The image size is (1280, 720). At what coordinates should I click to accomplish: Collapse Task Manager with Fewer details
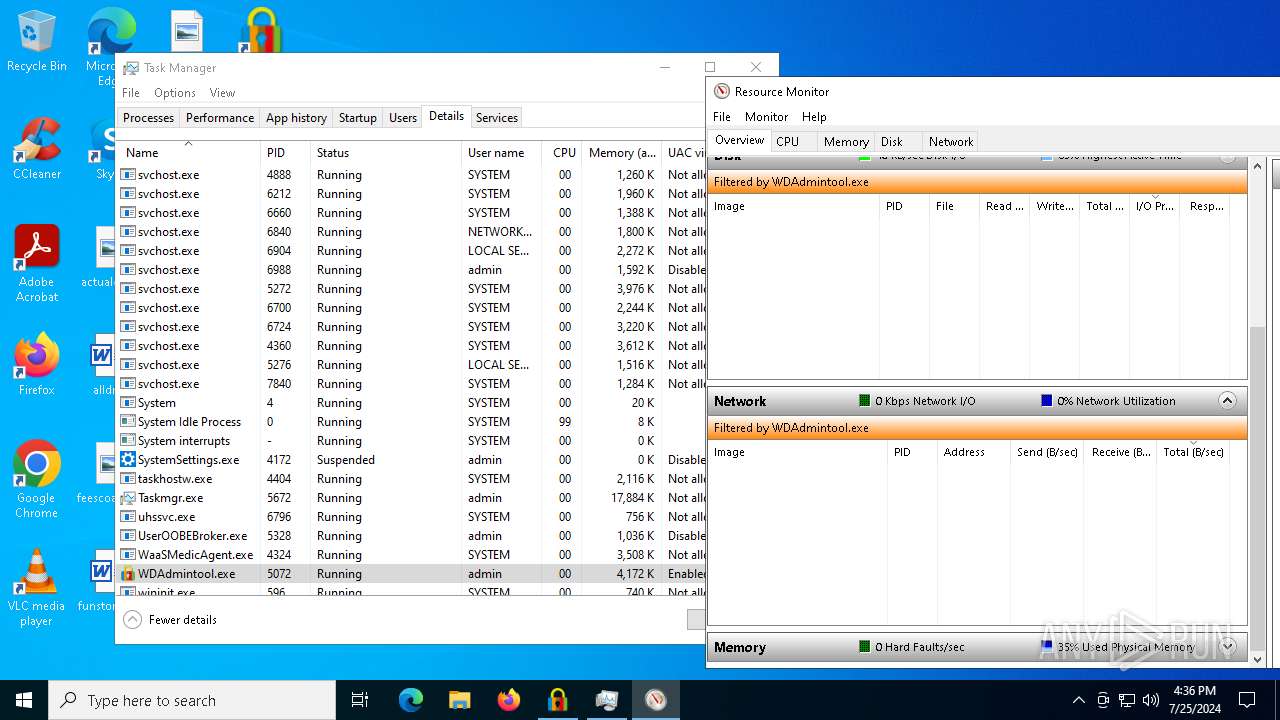pos(170,620)
